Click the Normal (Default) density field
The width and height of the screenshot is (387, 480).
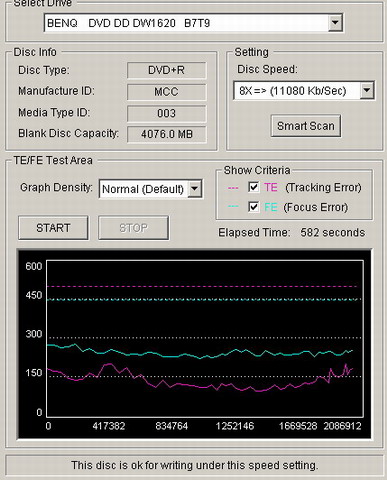pyautogui.click(x=151, y=189)
